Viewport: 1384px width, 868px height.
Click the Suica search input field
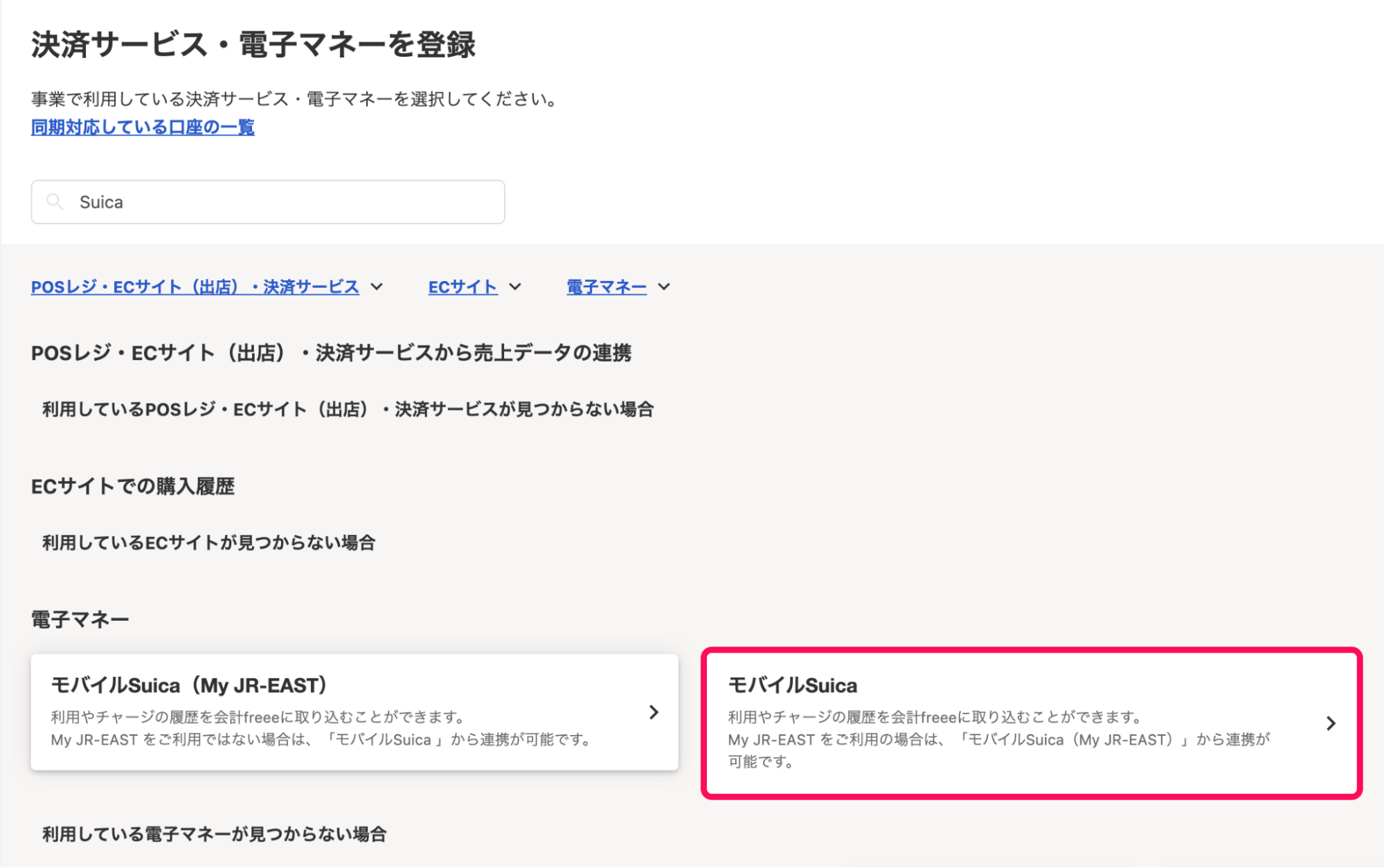pyautogui.click(x=268, y=202)
